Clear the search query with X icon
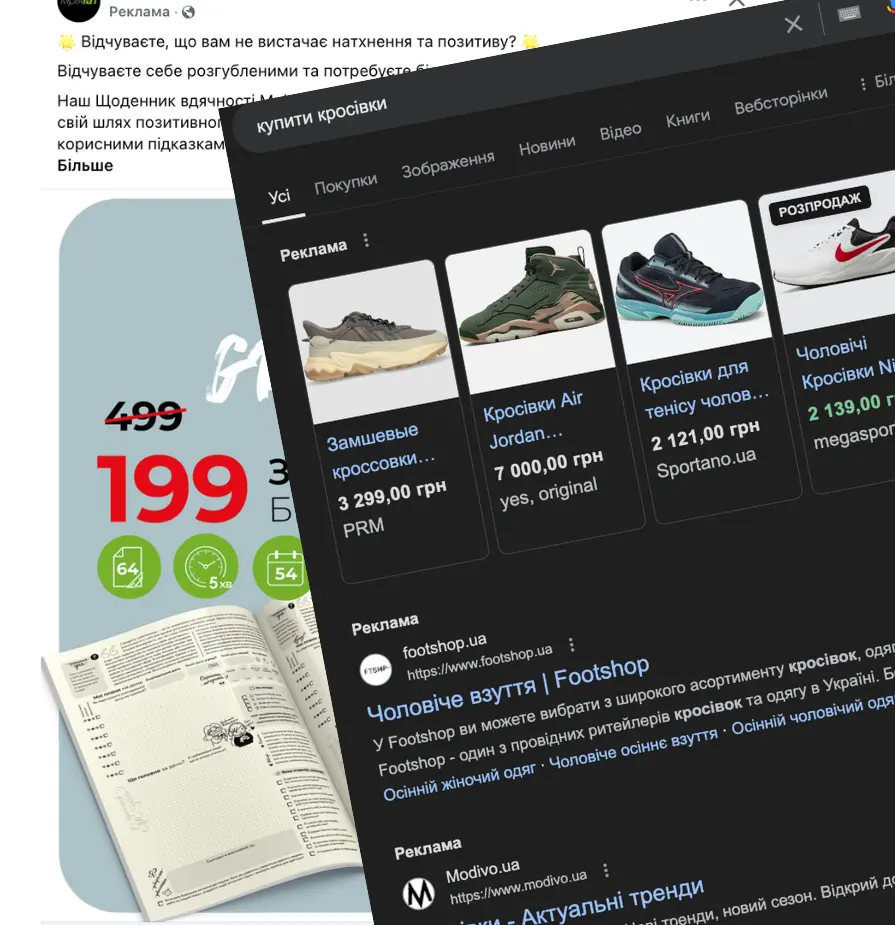 click(x=794, y=24)
